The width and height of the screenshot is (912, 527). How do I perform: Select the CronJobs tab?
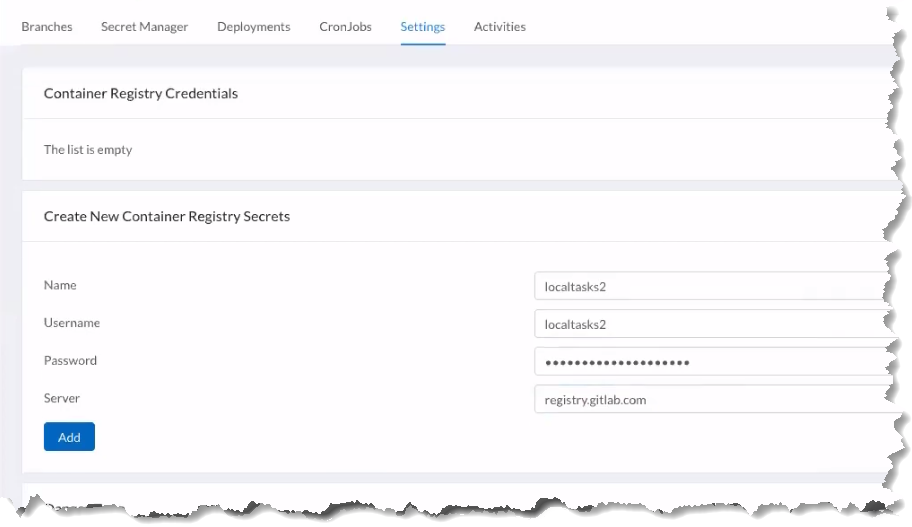(x=345, y=27)
